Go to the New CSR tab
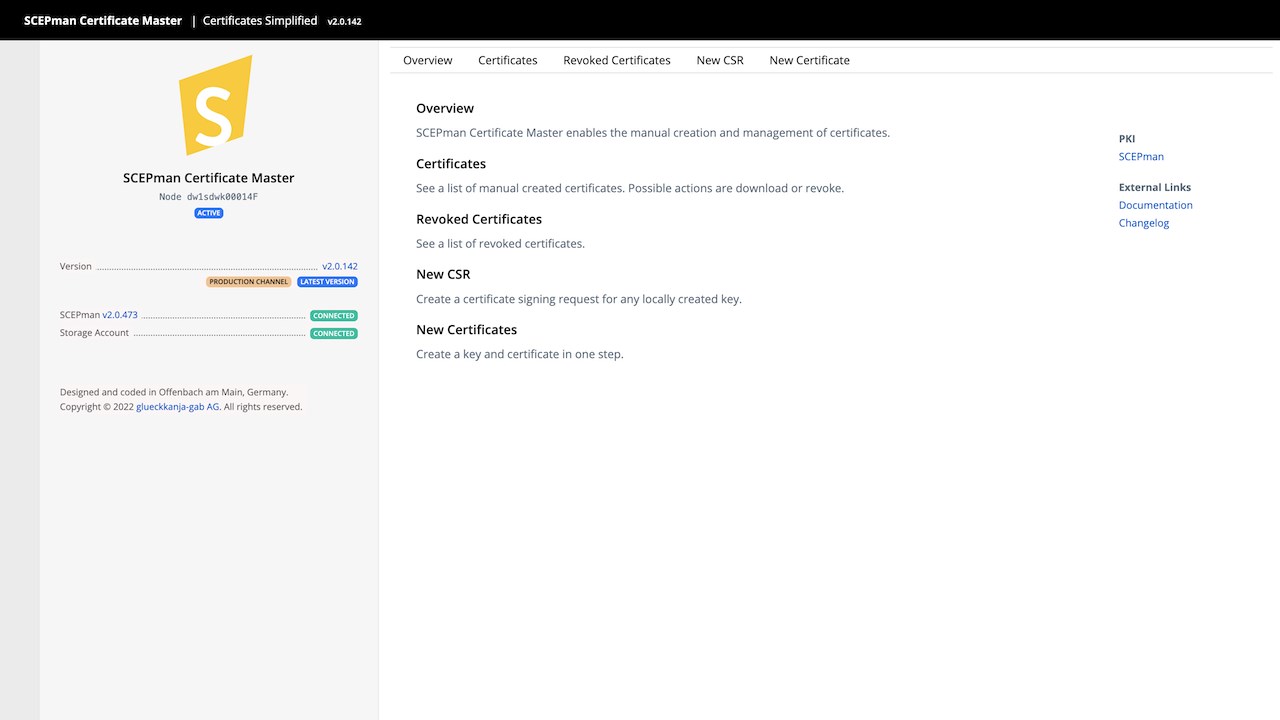Viewport: 1280px width, 720px height. coord(720,60)
